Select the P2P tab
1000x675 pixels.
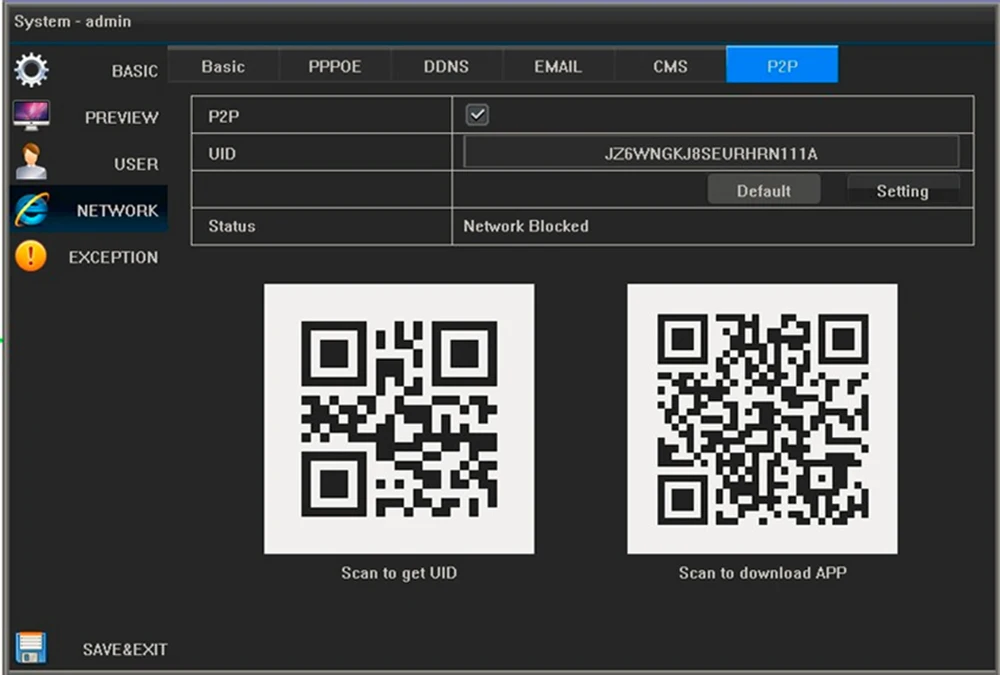pos(782,64)
